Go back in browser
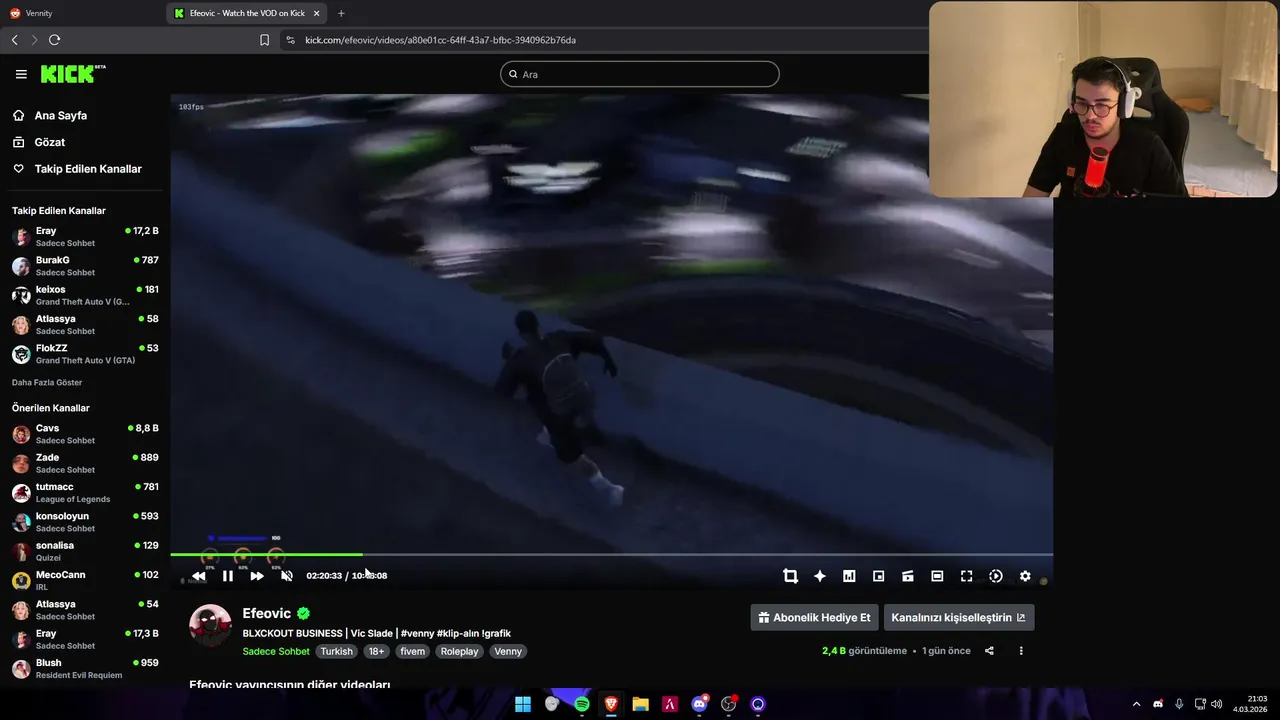This screenshot has height=720, width=1280. pos(14,40)
